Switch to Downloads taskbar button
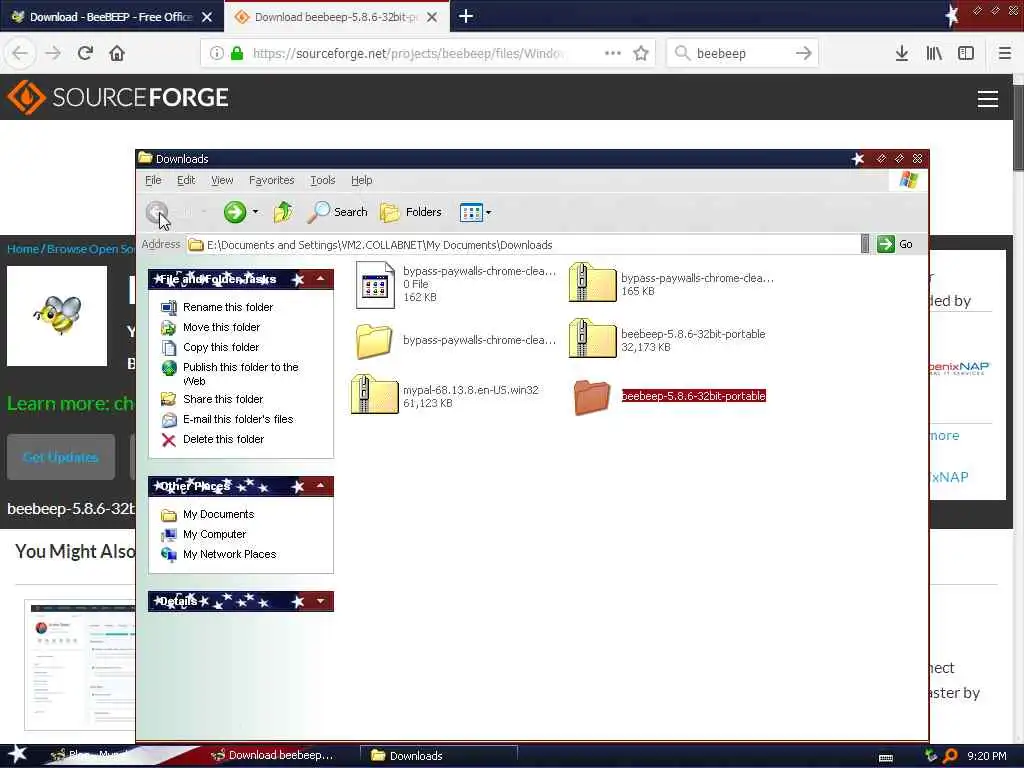Screen dimensions: 1024x768 tap(438, 756)
